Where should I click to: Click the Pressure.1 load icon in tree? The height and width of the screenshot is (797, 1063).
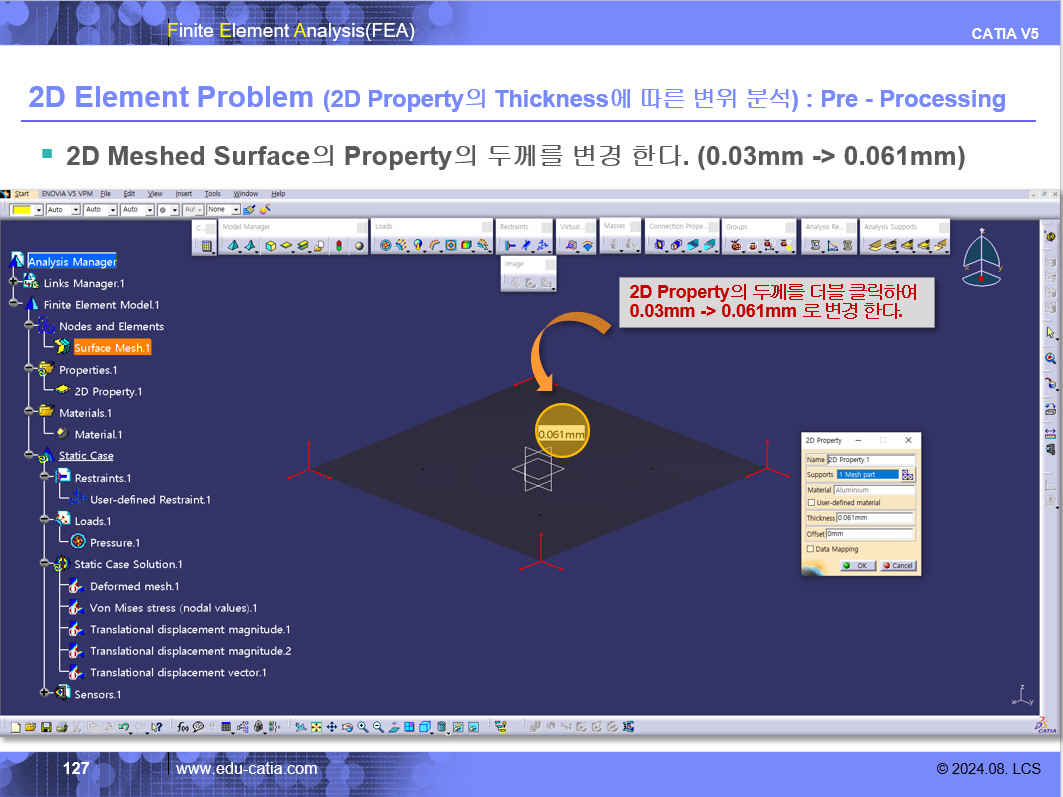click(78, 542)
